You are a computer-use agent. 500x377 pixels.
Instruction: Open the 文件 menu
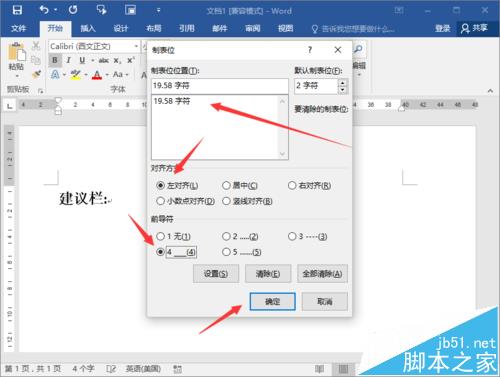(x=18, y=28)
